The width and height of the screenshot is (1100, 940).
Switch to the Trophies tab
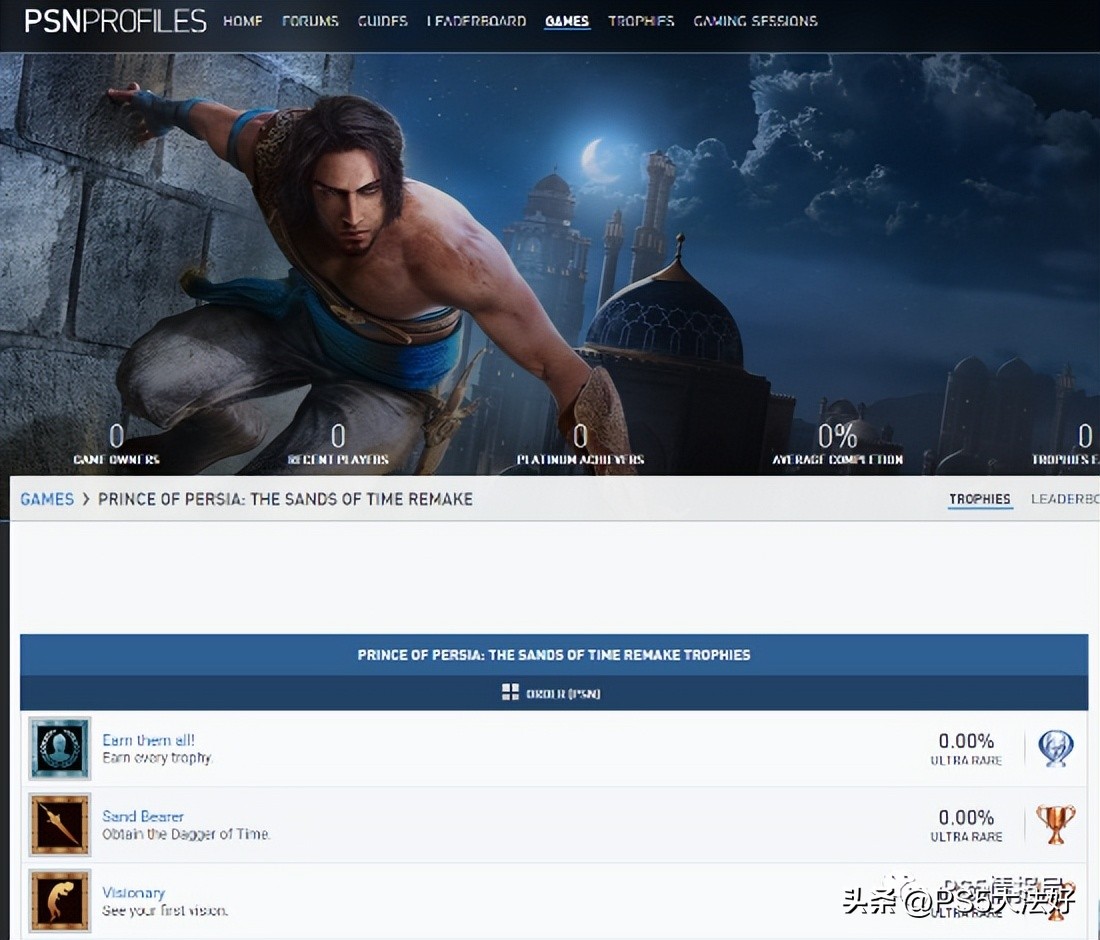[980, 499]
